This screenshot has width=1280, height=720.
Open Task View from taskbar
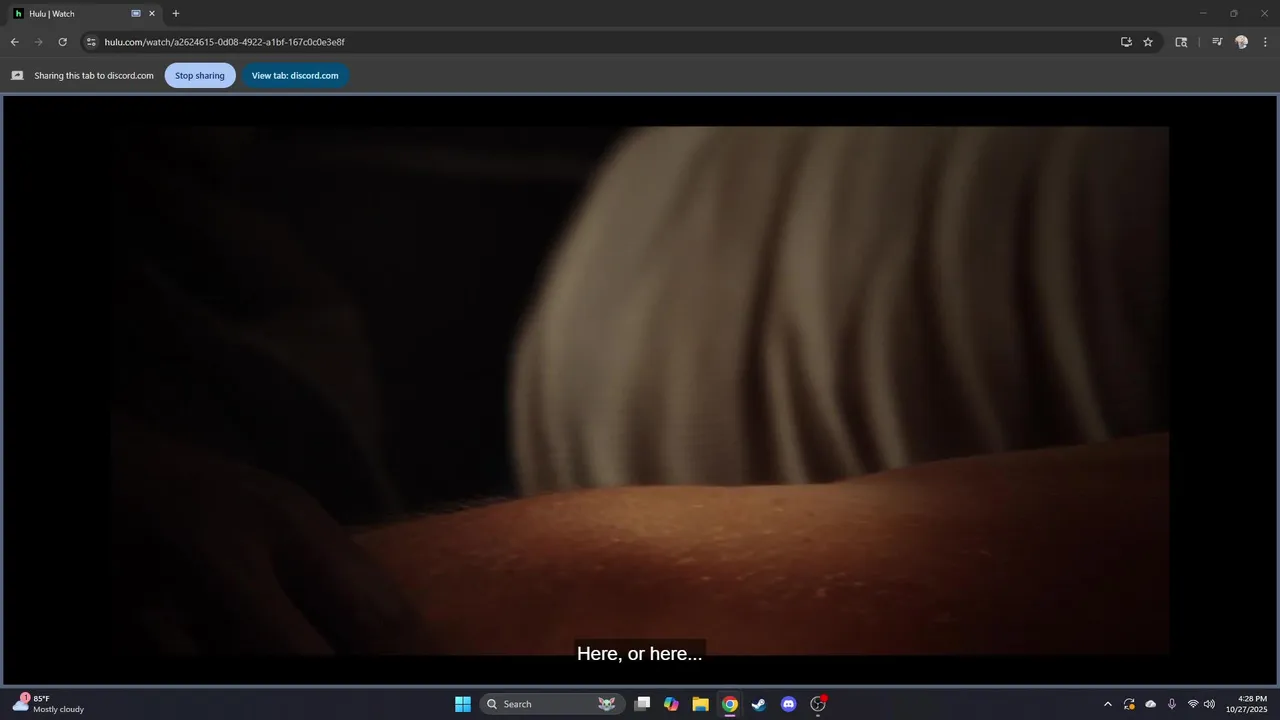pos(643,704)
